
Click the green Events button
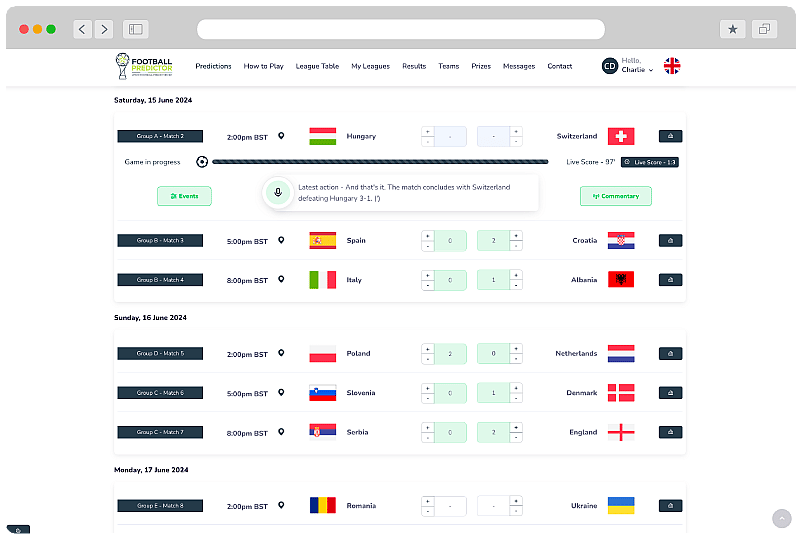(x=184, y=196)
